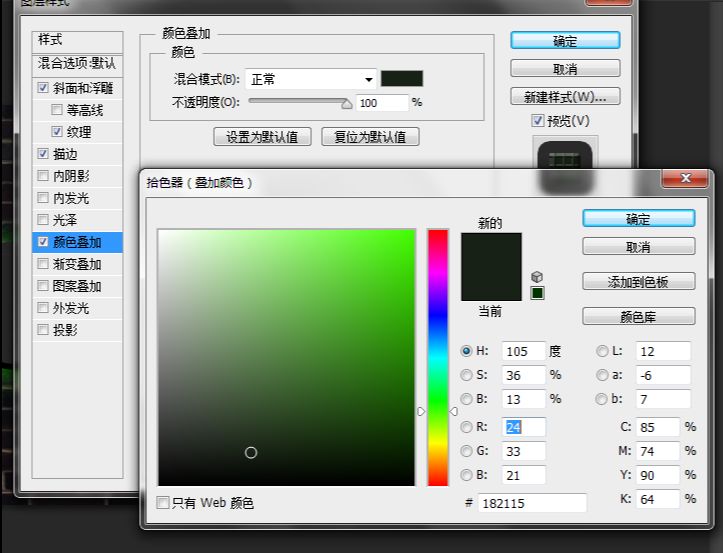Select the G green radio button

[x=466, y=451]
